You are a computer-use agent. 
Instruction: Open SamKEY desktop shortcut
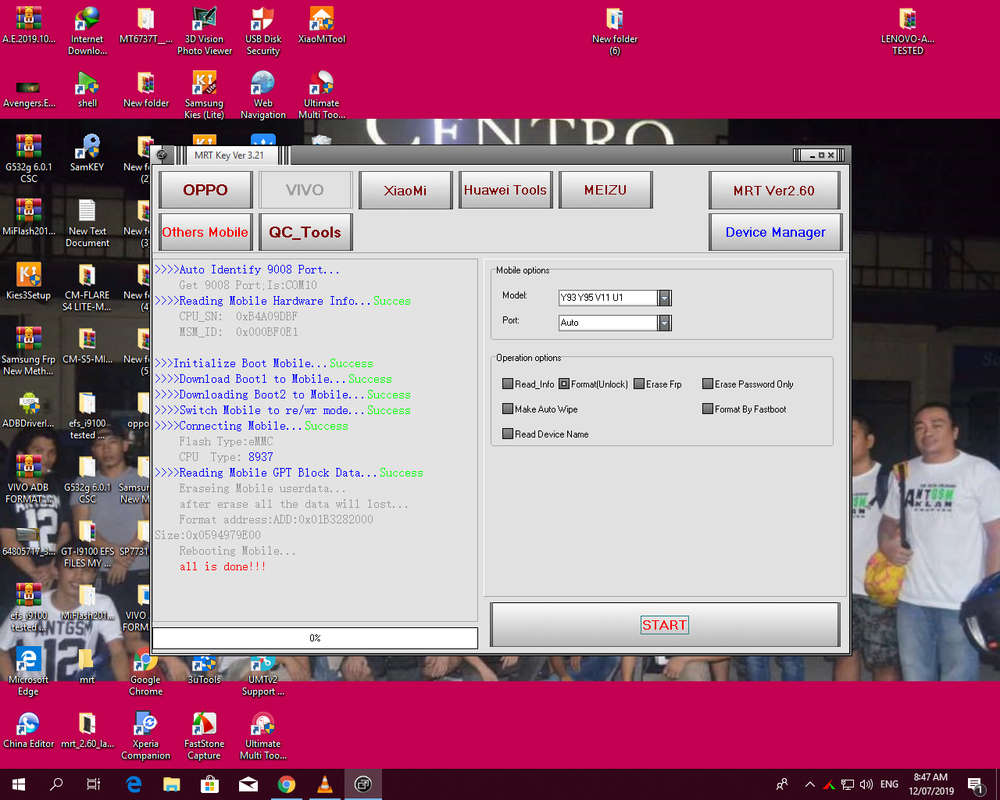click(87, 153)
